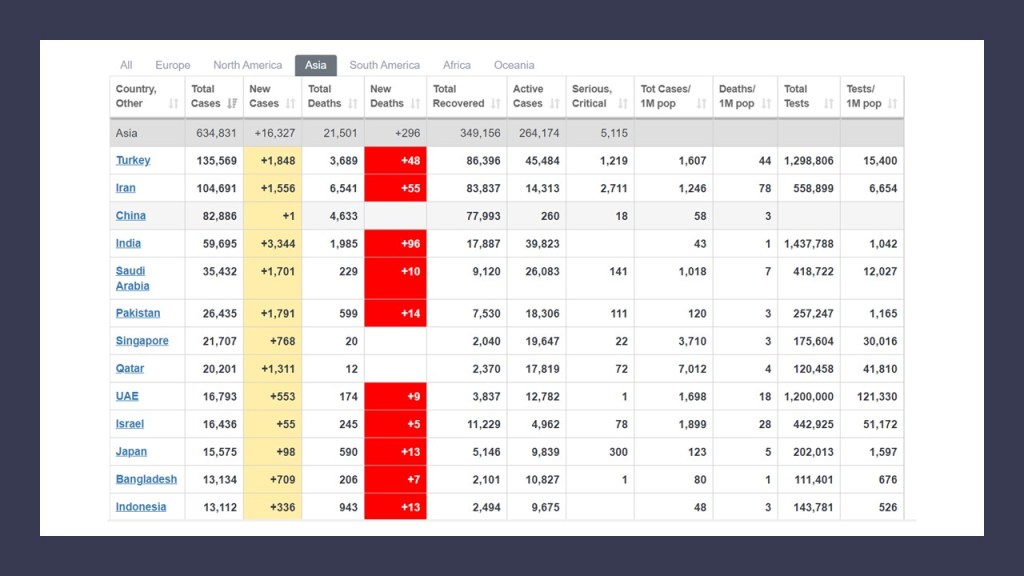Sort by Country, Other column icon
The height and width of the screenshot is (576, 1024).
pyautogui.click(x=173, y=104)
